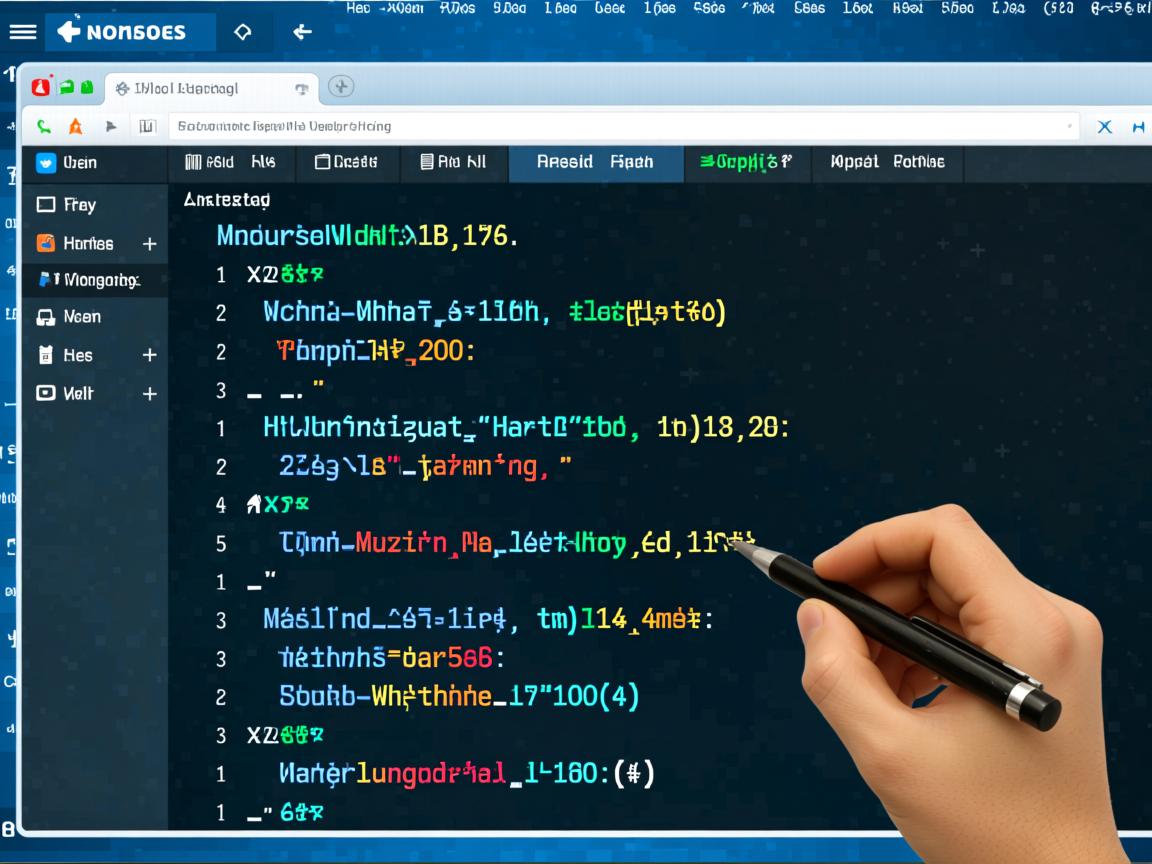The width and height of the screenshot is (1152, 864).
Task: Open the hamburger menu at top-left
Action: [22, 32]
